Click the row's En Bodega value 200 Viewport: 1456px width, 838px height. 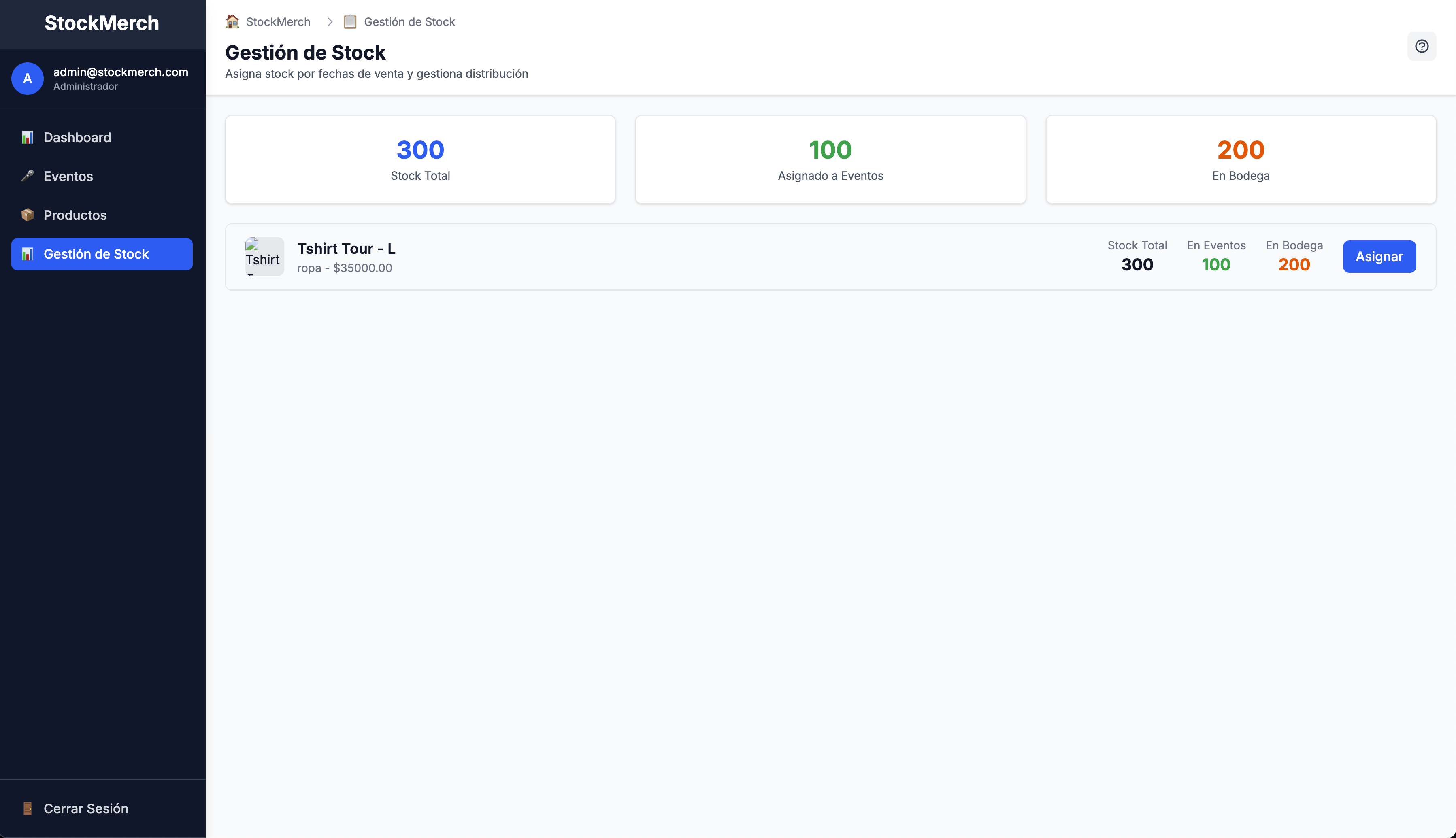click(1294, 265)
